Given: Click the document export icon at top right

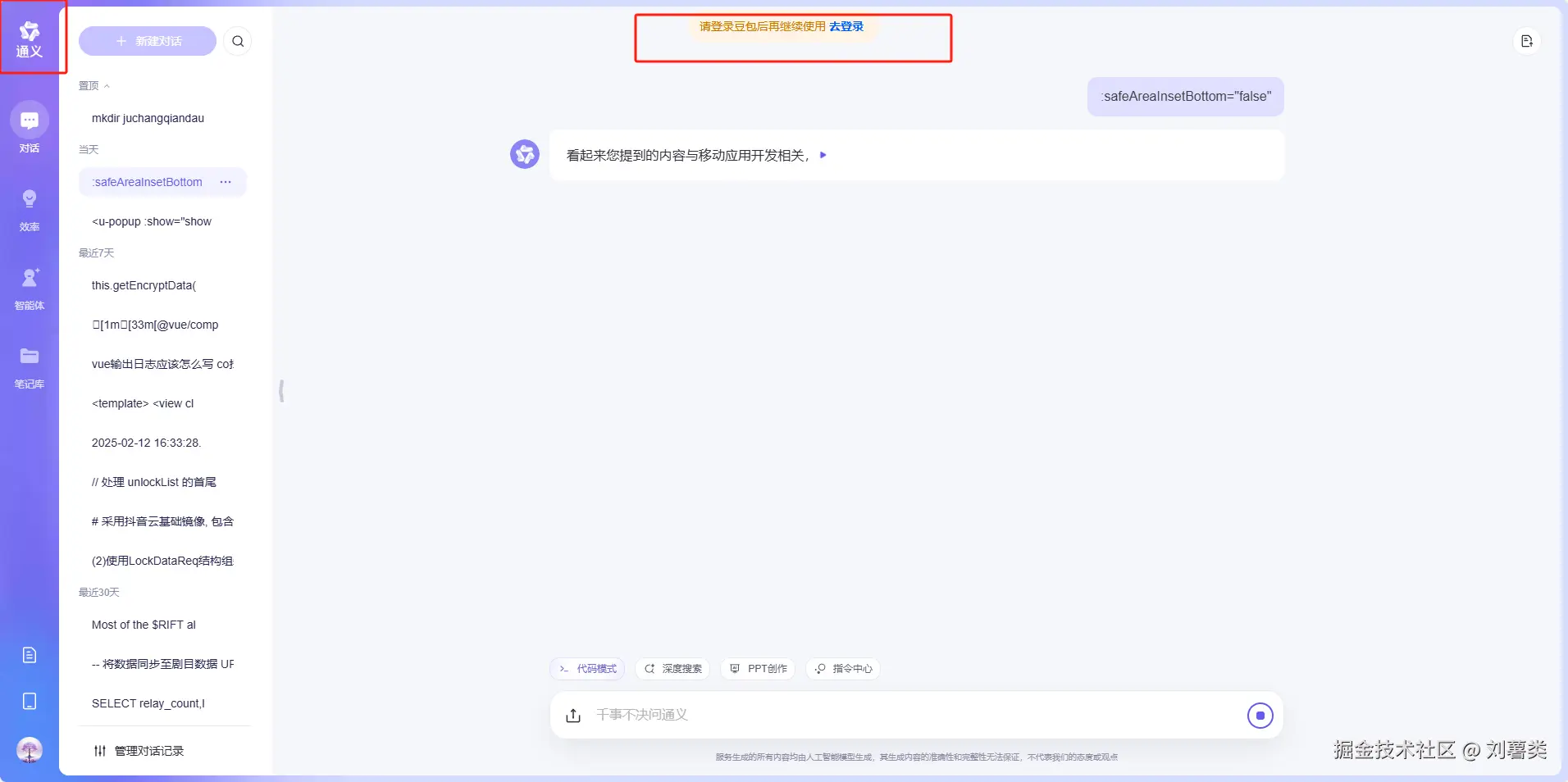Looking at the screenshot, I should [1525, 40].
